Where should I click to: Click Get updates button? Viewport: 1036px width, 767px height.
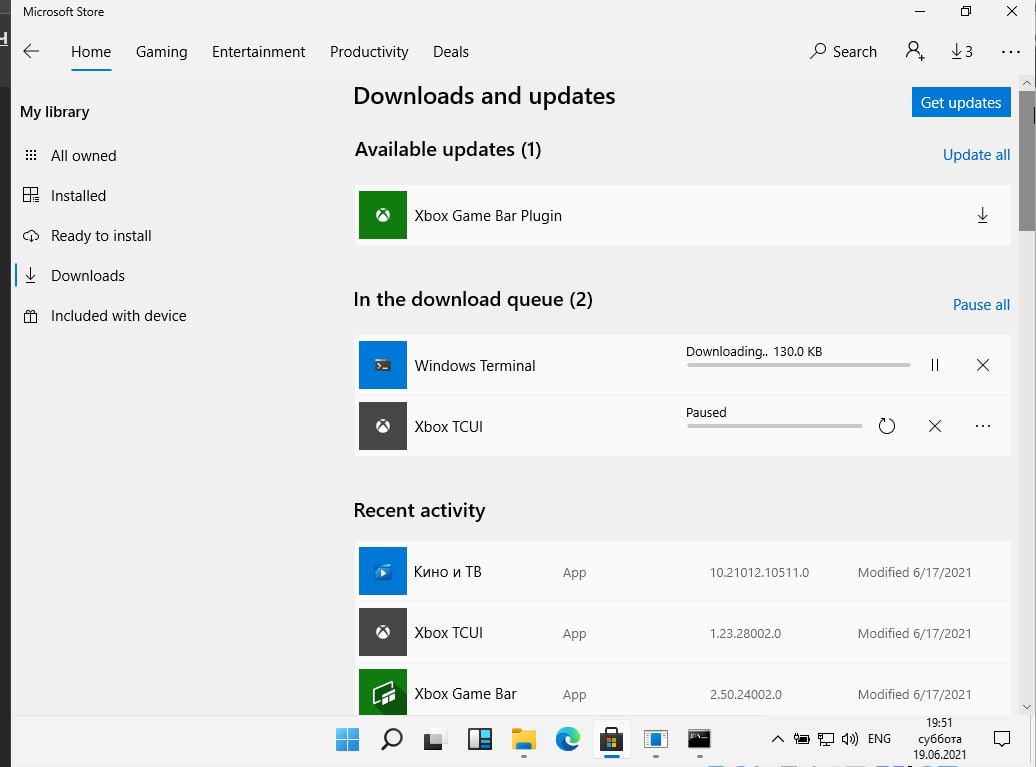tap(961, 102)
